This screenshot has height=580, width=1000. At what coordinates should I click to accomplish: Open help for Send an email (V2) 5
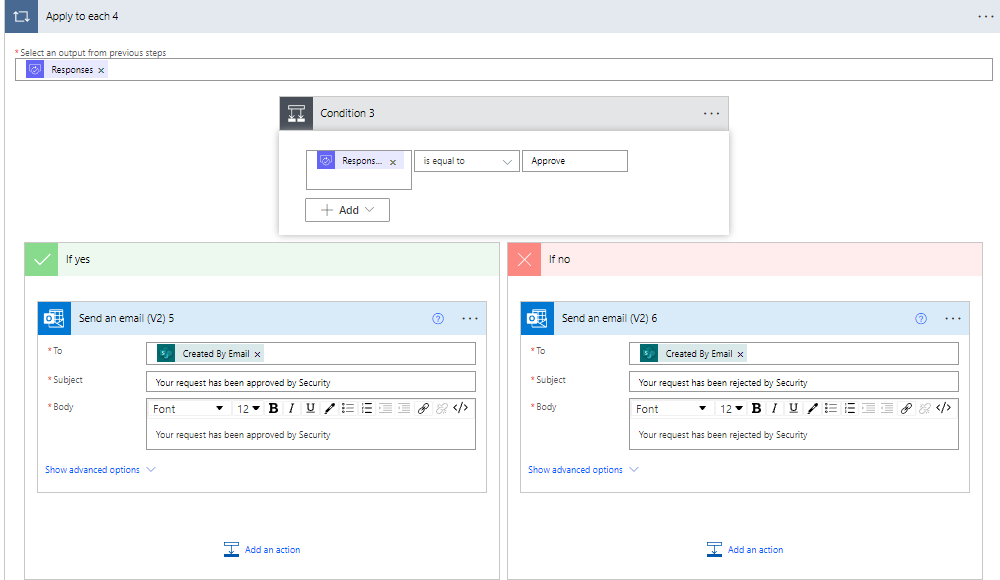[438, 318]
